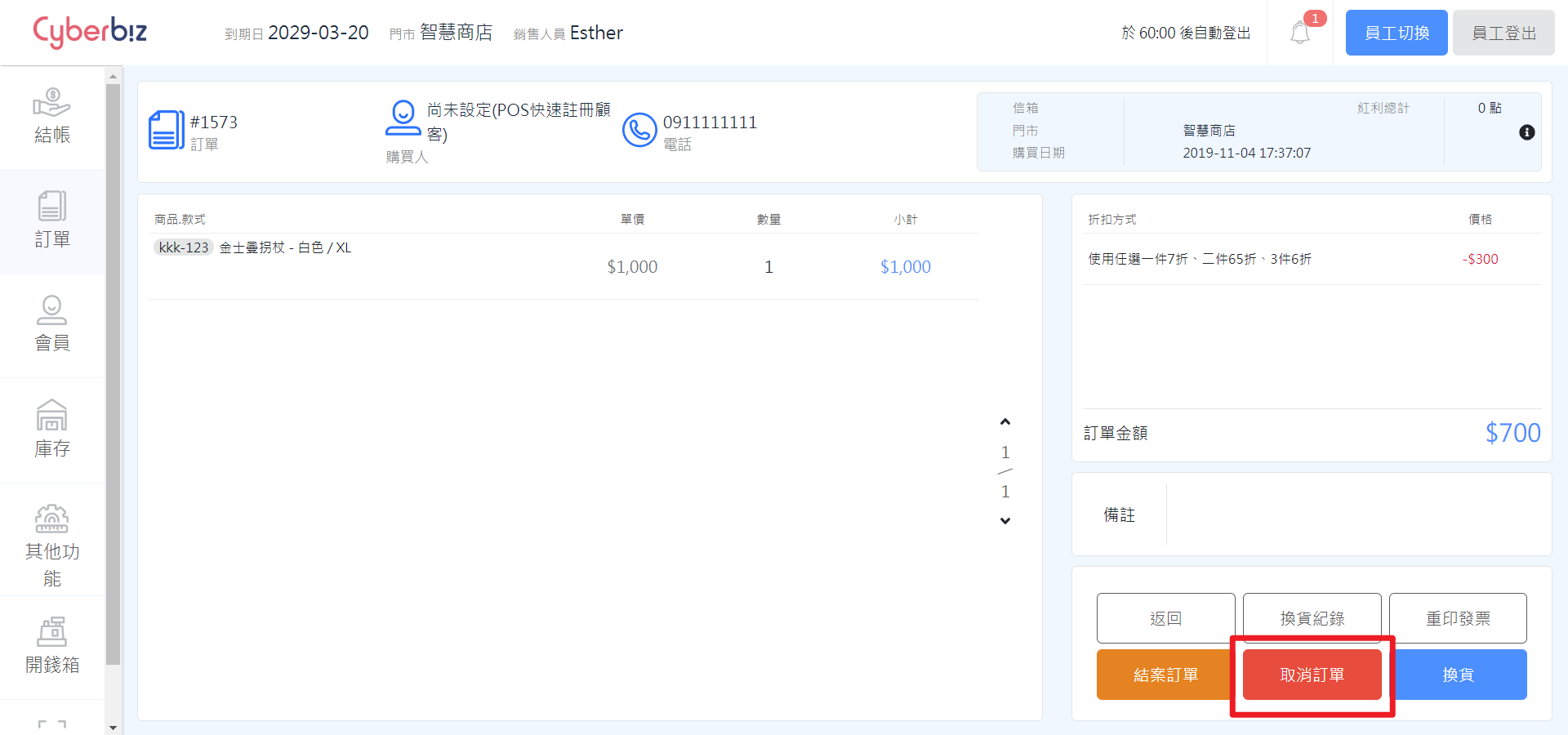Click the 0 點 bonus points value

[1490, 108]
